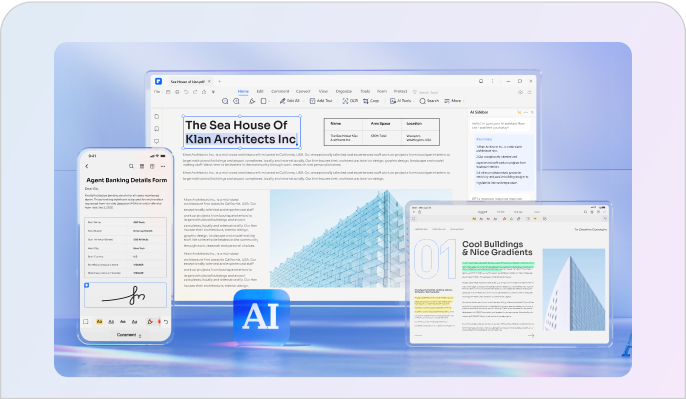Tap the search icon on the phone
686x399 pixels.
(x=131, y=166)
